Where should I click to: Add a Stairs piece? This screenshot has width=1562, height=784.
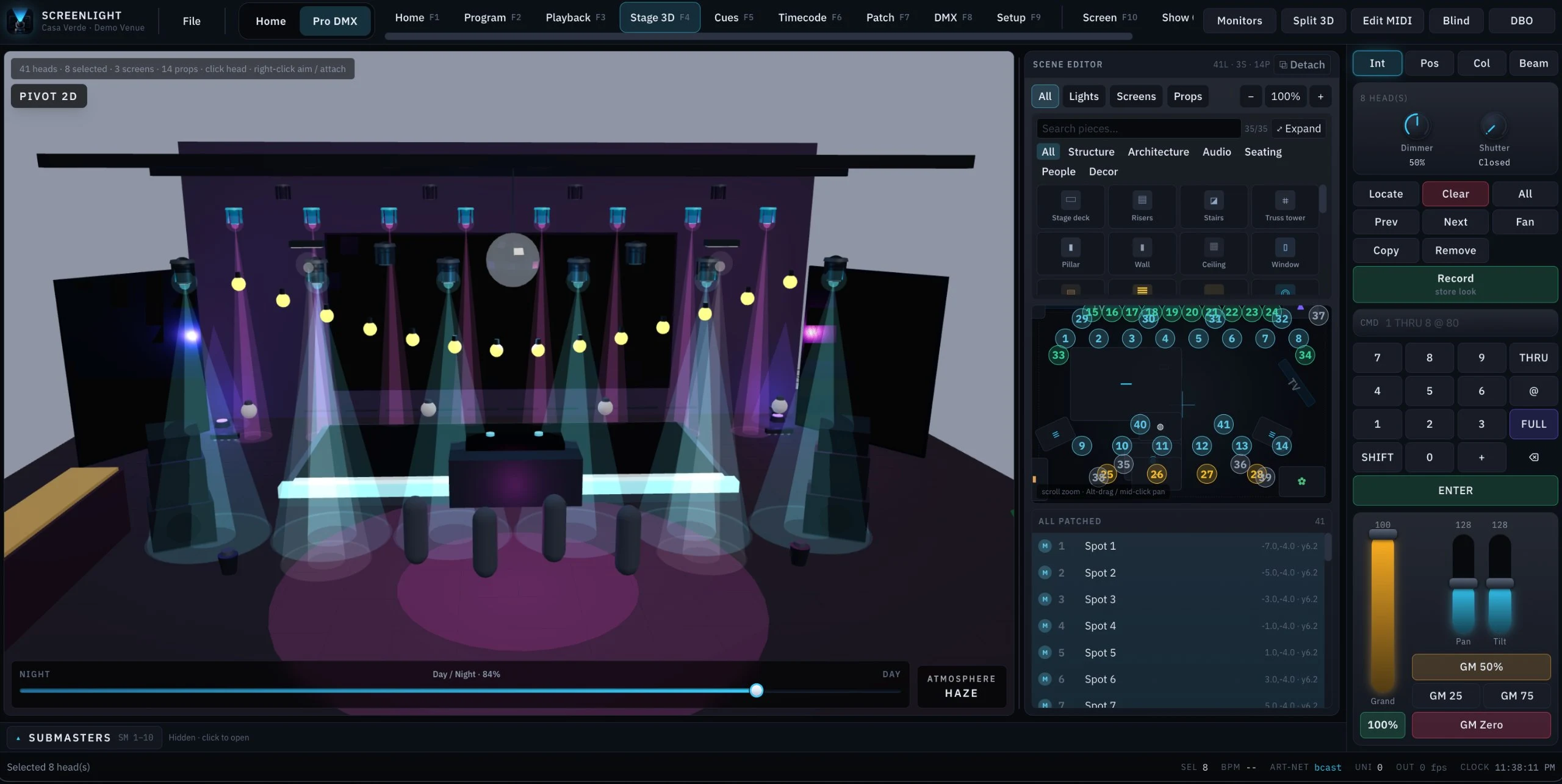point(1213,207)
